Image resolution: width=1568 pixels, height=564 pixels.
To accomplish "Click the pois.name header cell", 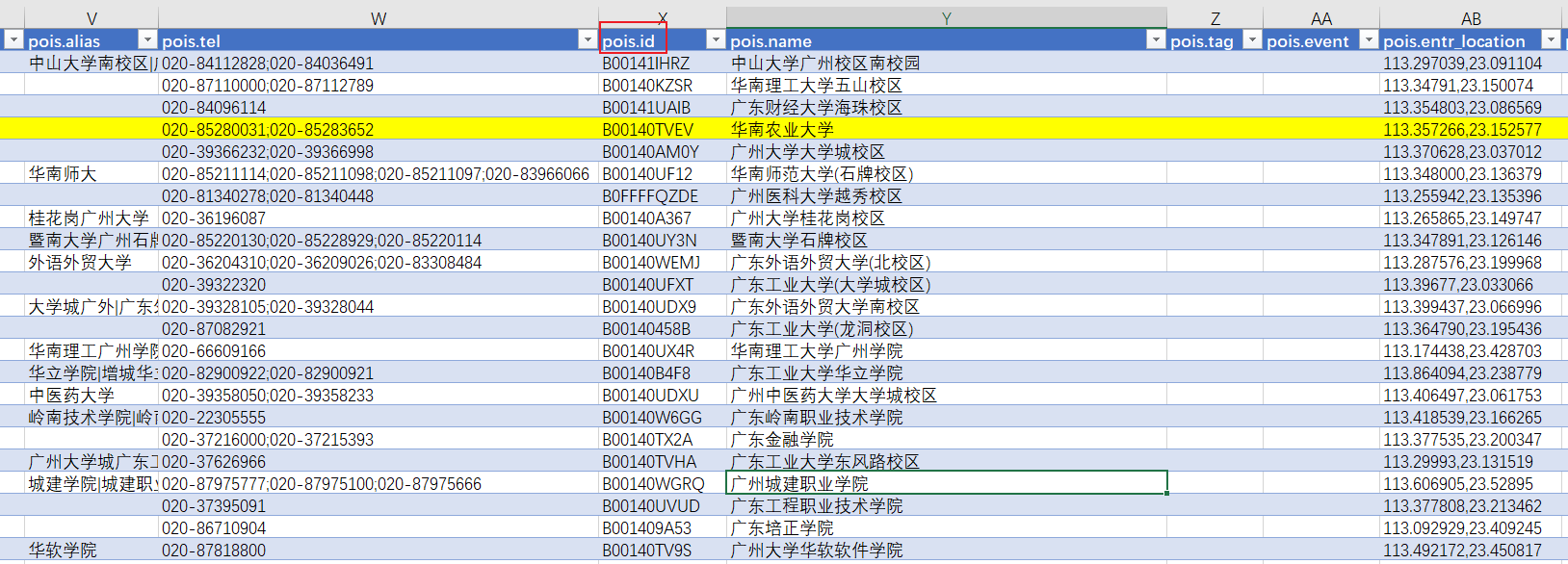I will pos(947,40).
